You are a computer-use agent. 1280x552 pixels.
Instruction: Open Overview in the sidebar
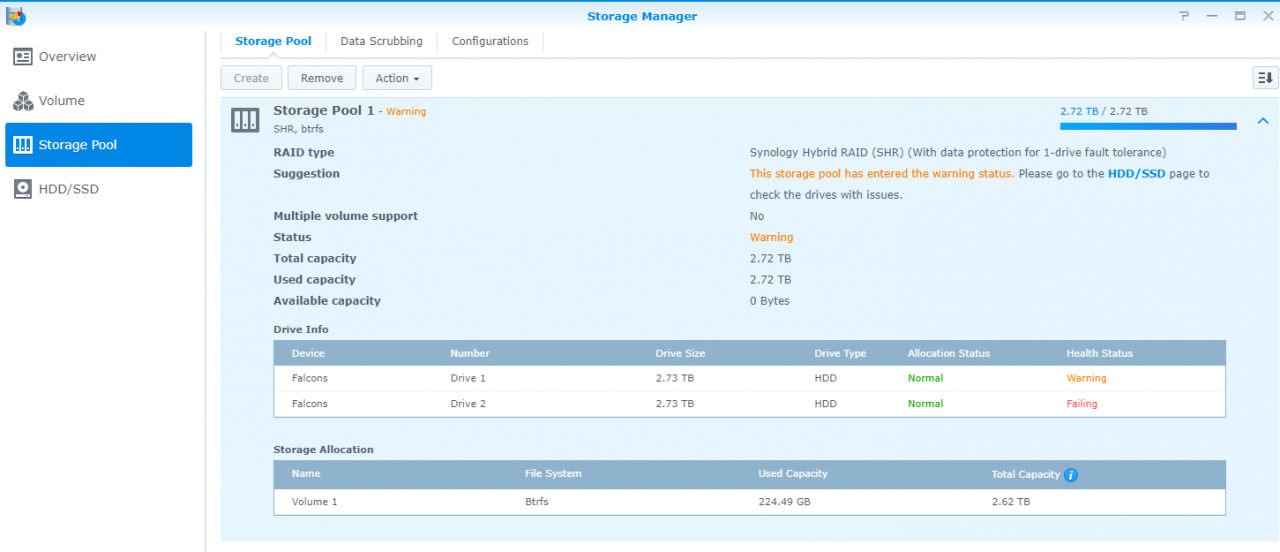click(x=98, y=57)
